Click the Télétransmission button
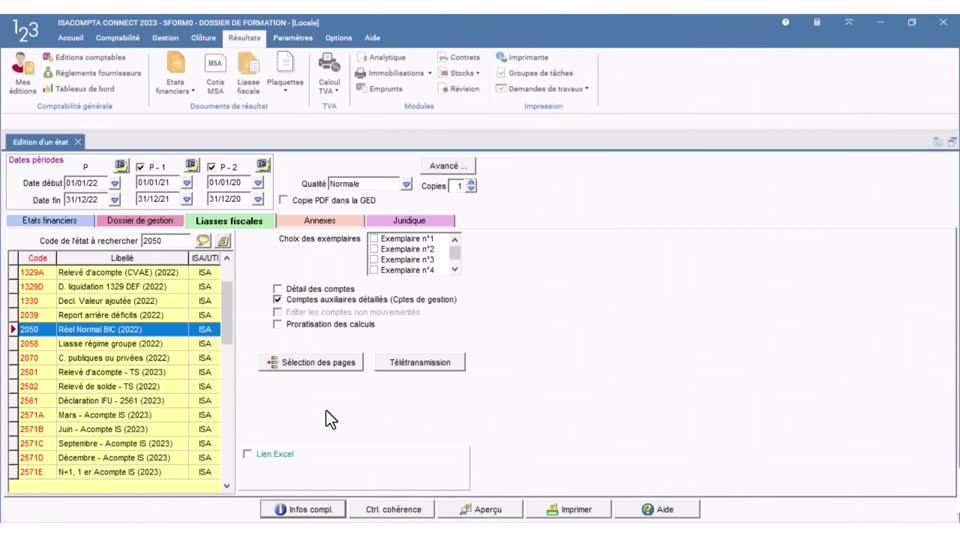 420,362
